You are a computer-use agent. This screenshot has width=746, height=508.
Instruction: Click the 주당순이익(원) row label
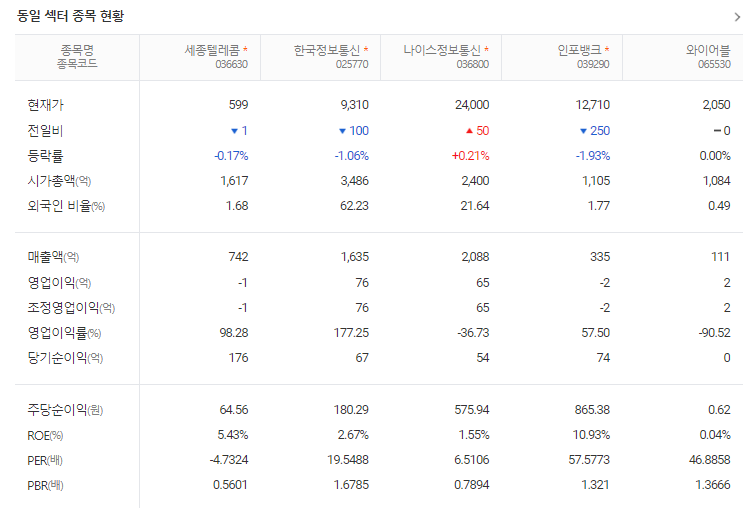[x=65, y=410]
